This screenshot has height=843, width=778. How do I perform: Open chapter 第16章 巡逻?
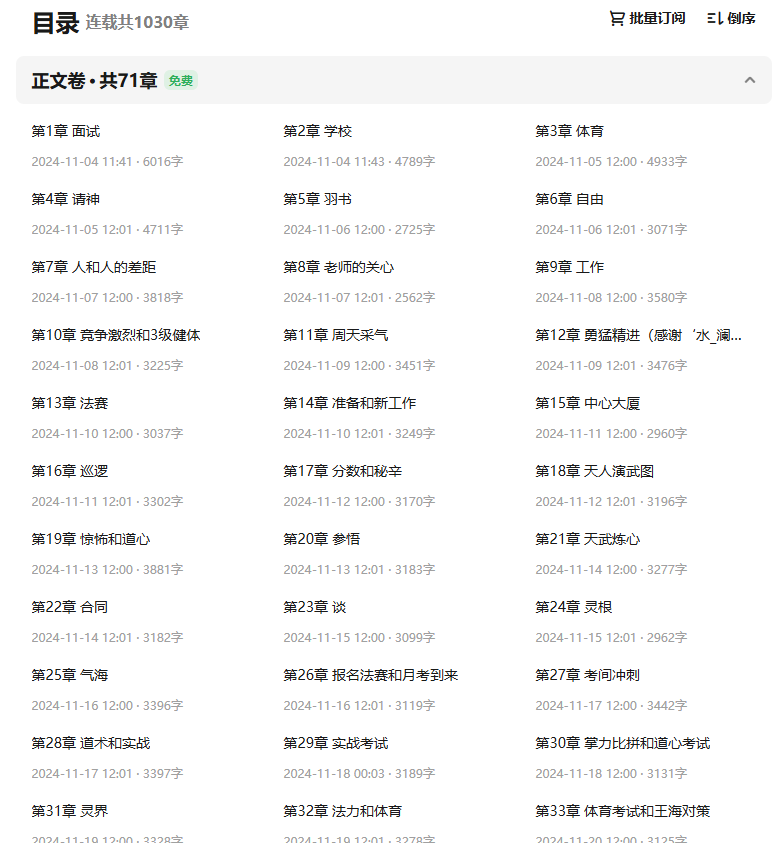click(70, 471)
